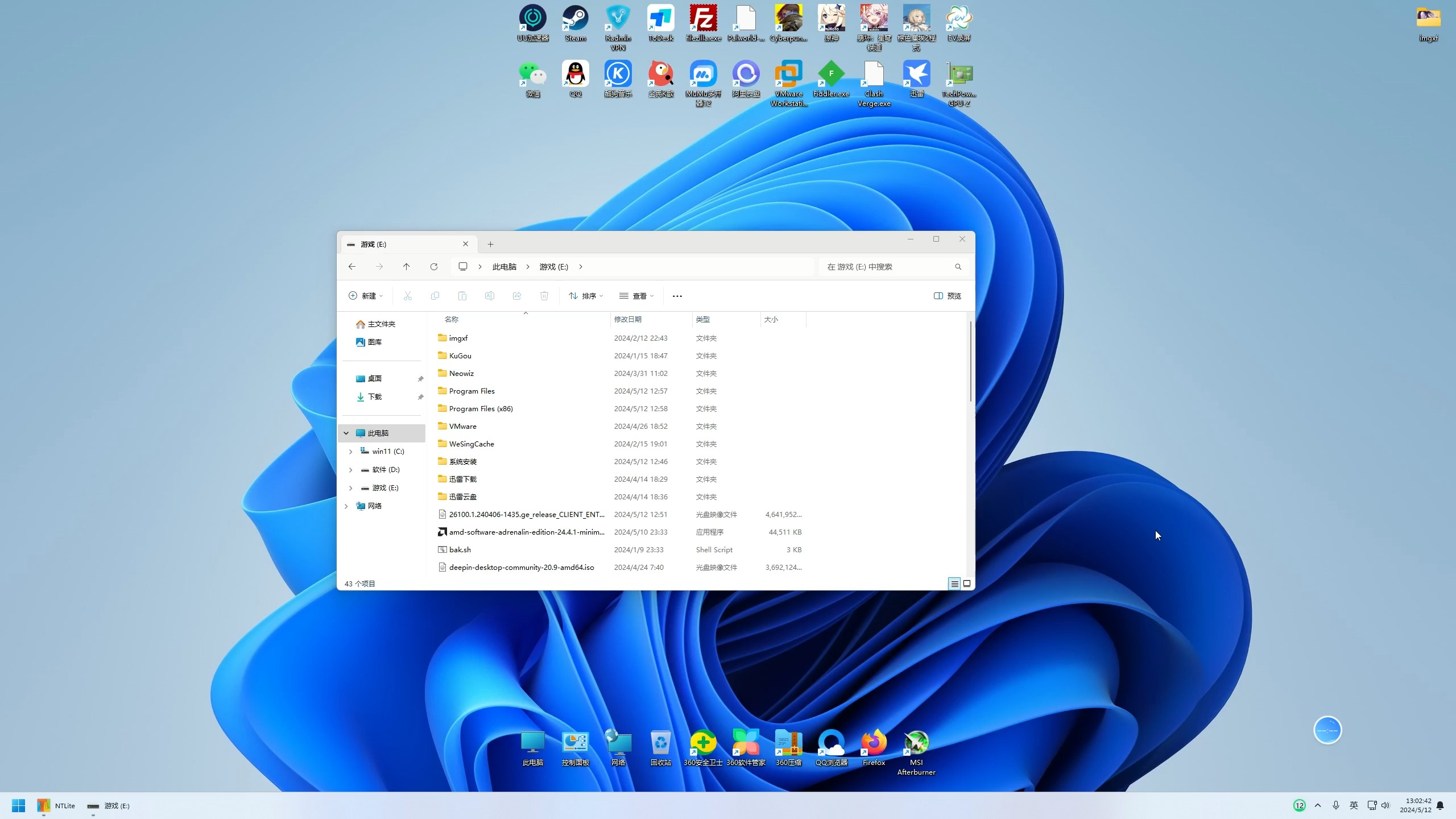
Task: Click the Copy icon in Explorer toolbar
Action: [435, 296]
